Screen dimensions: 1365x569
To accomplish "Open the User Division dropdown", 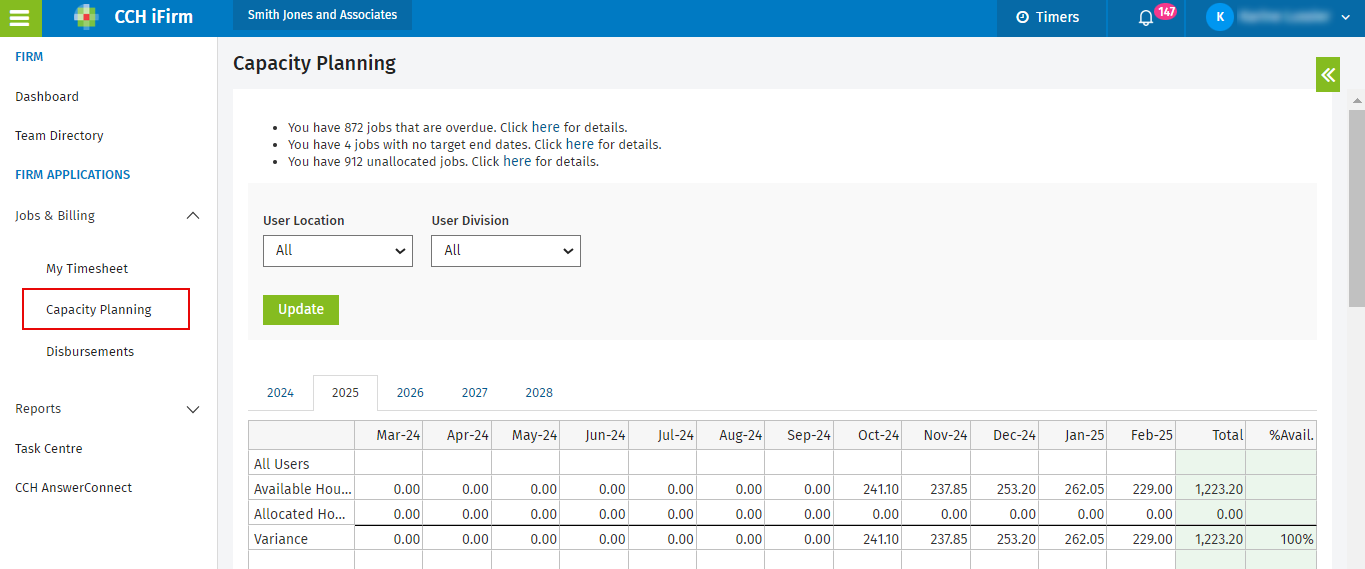I will pos(506,251).
